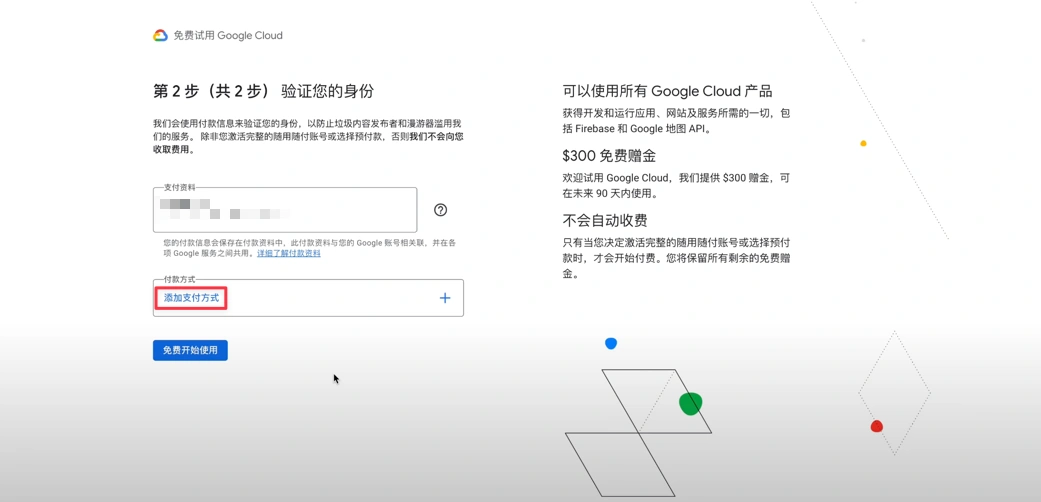Click the yellow dot graphic
This screenshot has height=502, width=1041.
click(x=863, y=144)
